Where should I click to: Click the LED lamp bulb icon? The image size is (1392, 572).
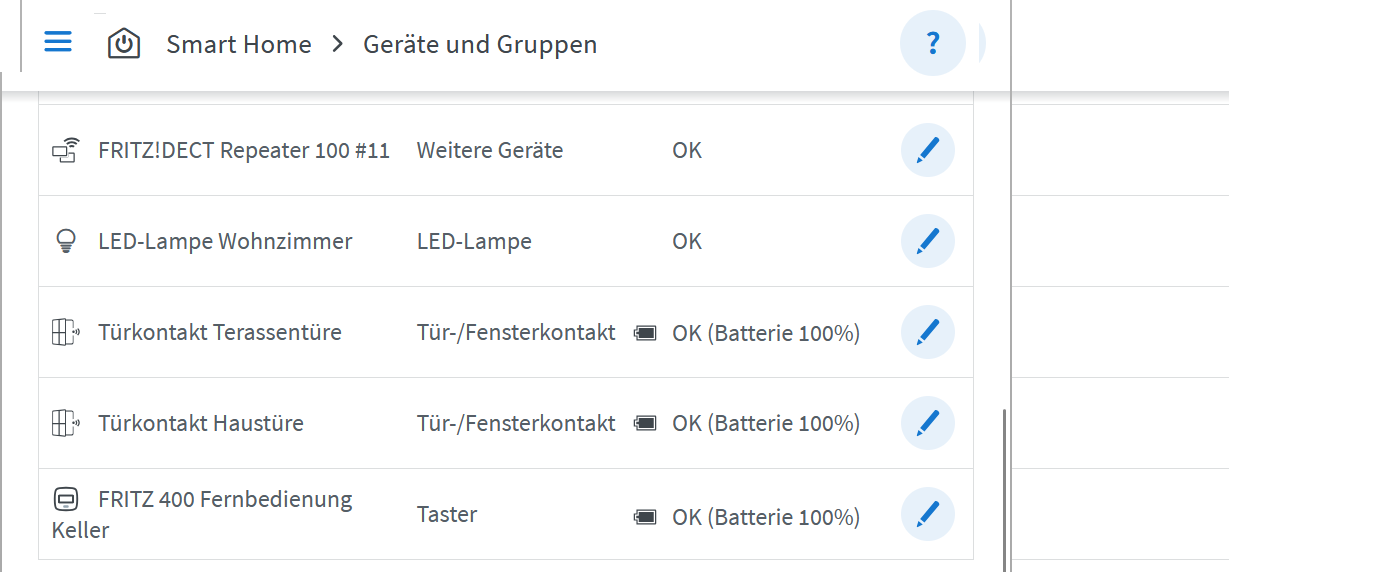(x=65, y=241)
